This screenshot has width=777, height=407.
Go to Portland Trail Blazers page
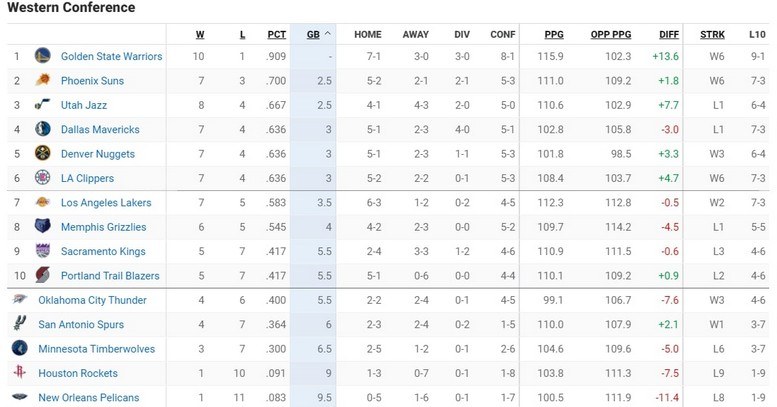(110, 276)
